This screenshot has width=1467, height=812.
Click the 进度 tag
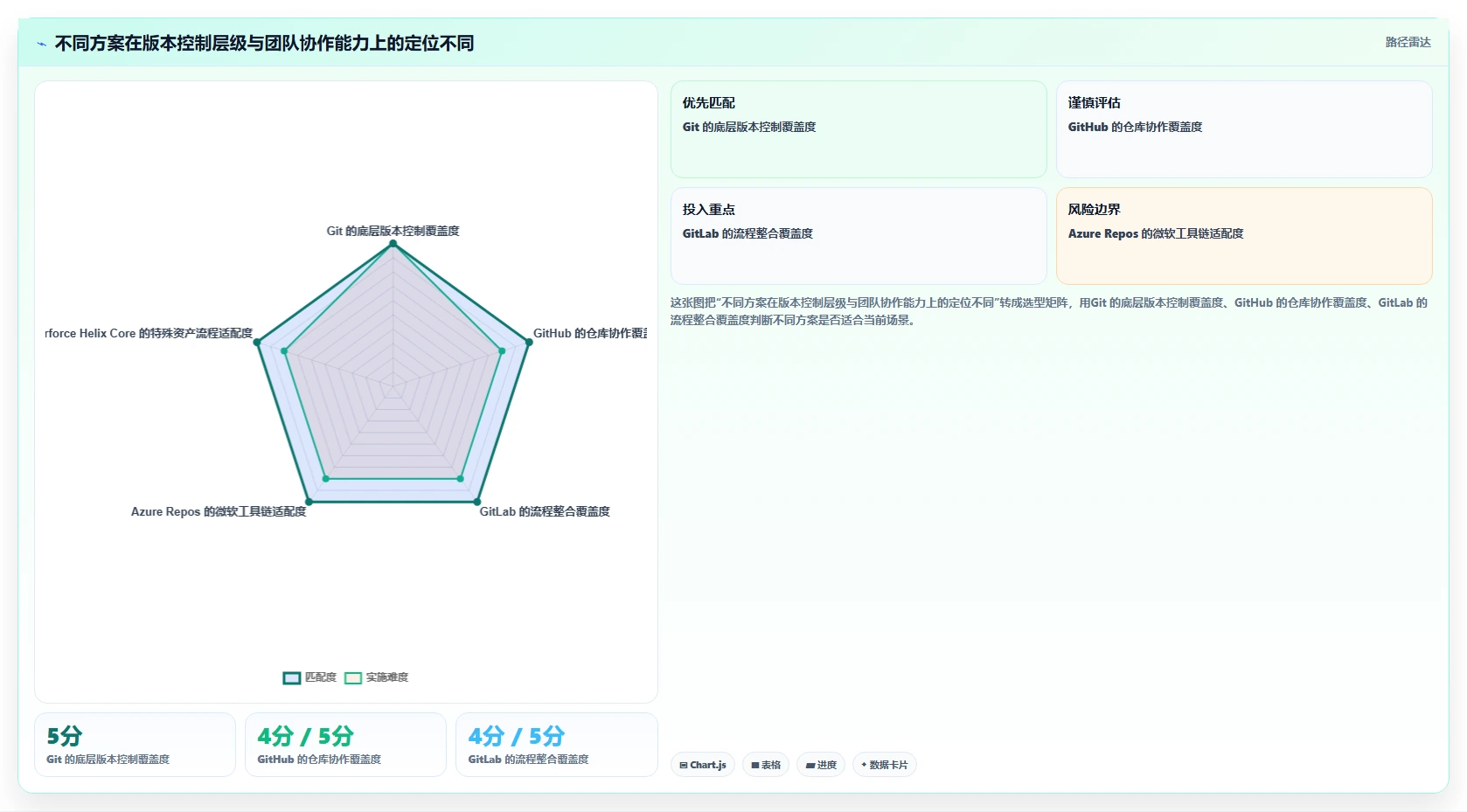point(821,765)
